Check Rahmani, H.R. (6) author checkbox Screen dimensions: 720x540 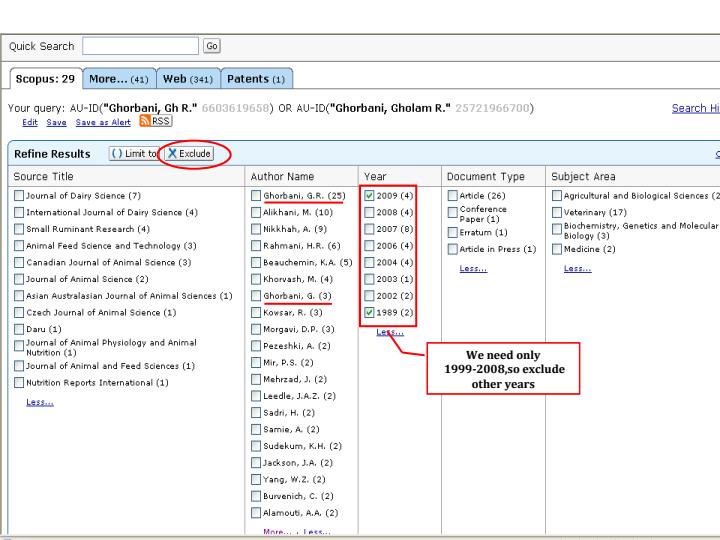click(x=256, y=246)
